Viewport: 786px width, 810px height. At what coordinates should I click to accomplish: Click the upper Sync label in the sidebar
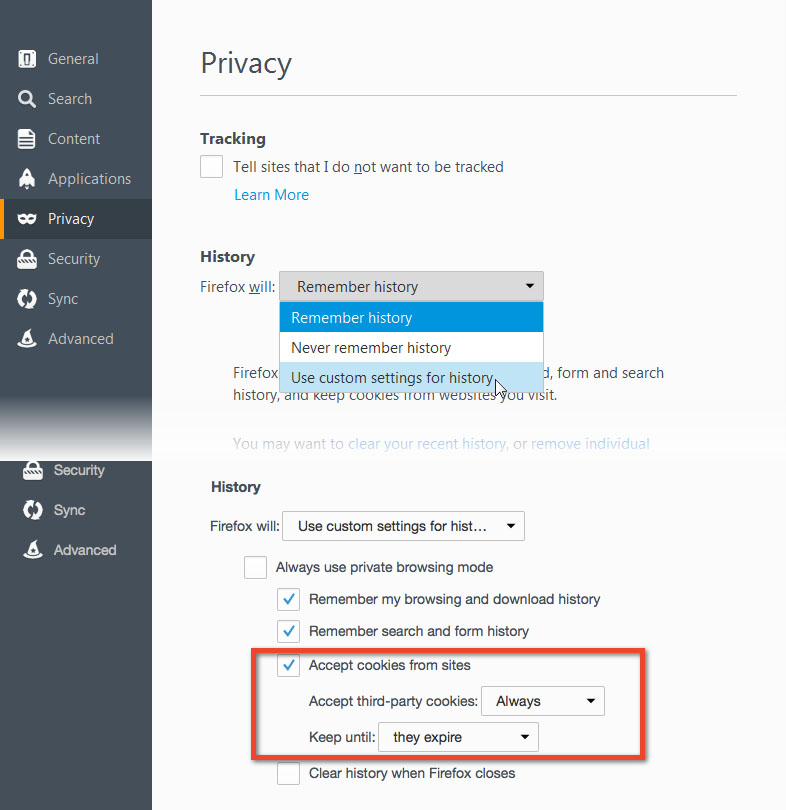pos(63,299)
